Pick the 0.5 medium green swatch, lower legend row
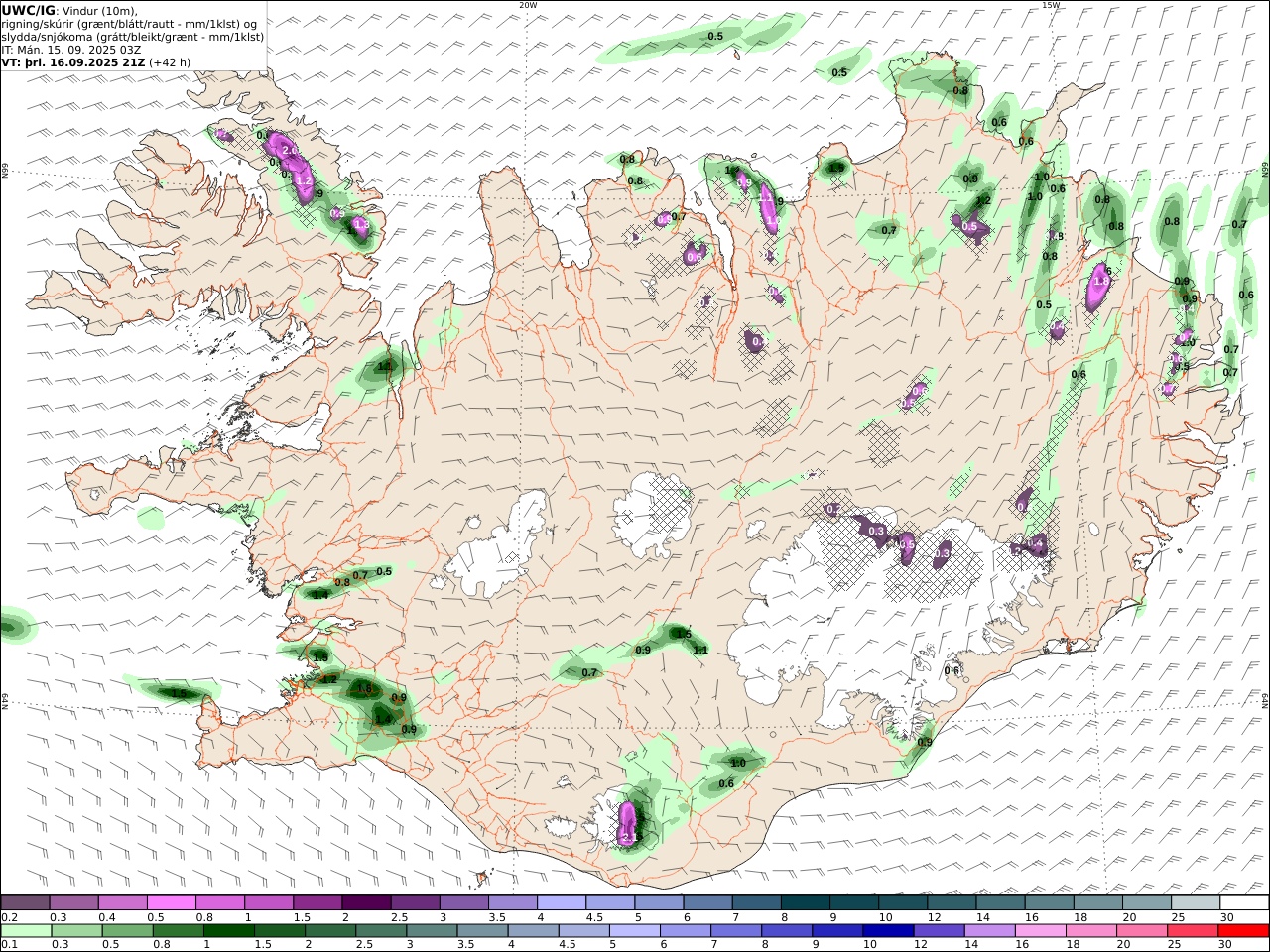 (128, 931)
